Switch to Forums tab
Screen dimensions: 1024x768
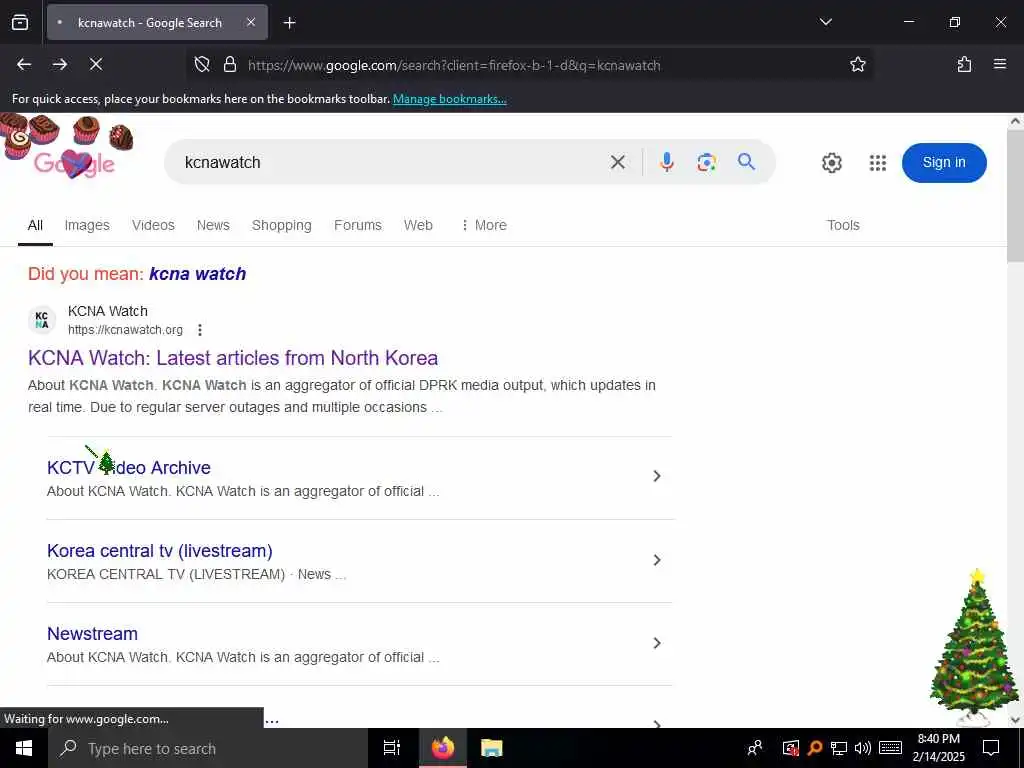[357, 225]
